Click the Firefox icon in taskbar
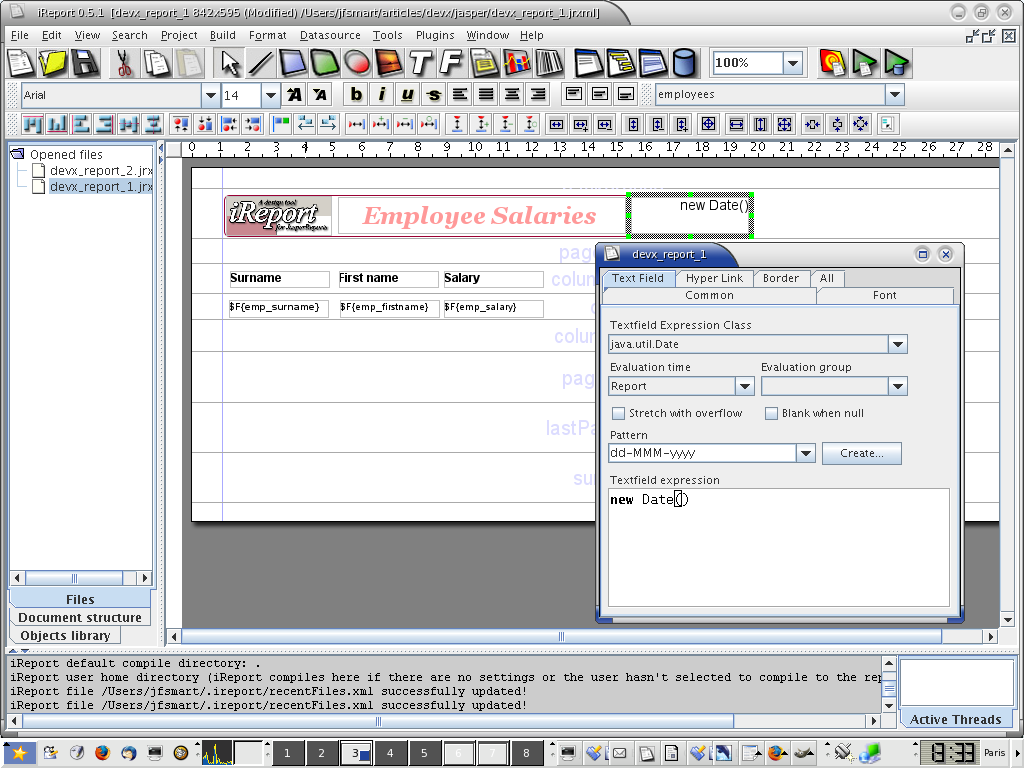1024x768 pixels. tap(103, 753)
